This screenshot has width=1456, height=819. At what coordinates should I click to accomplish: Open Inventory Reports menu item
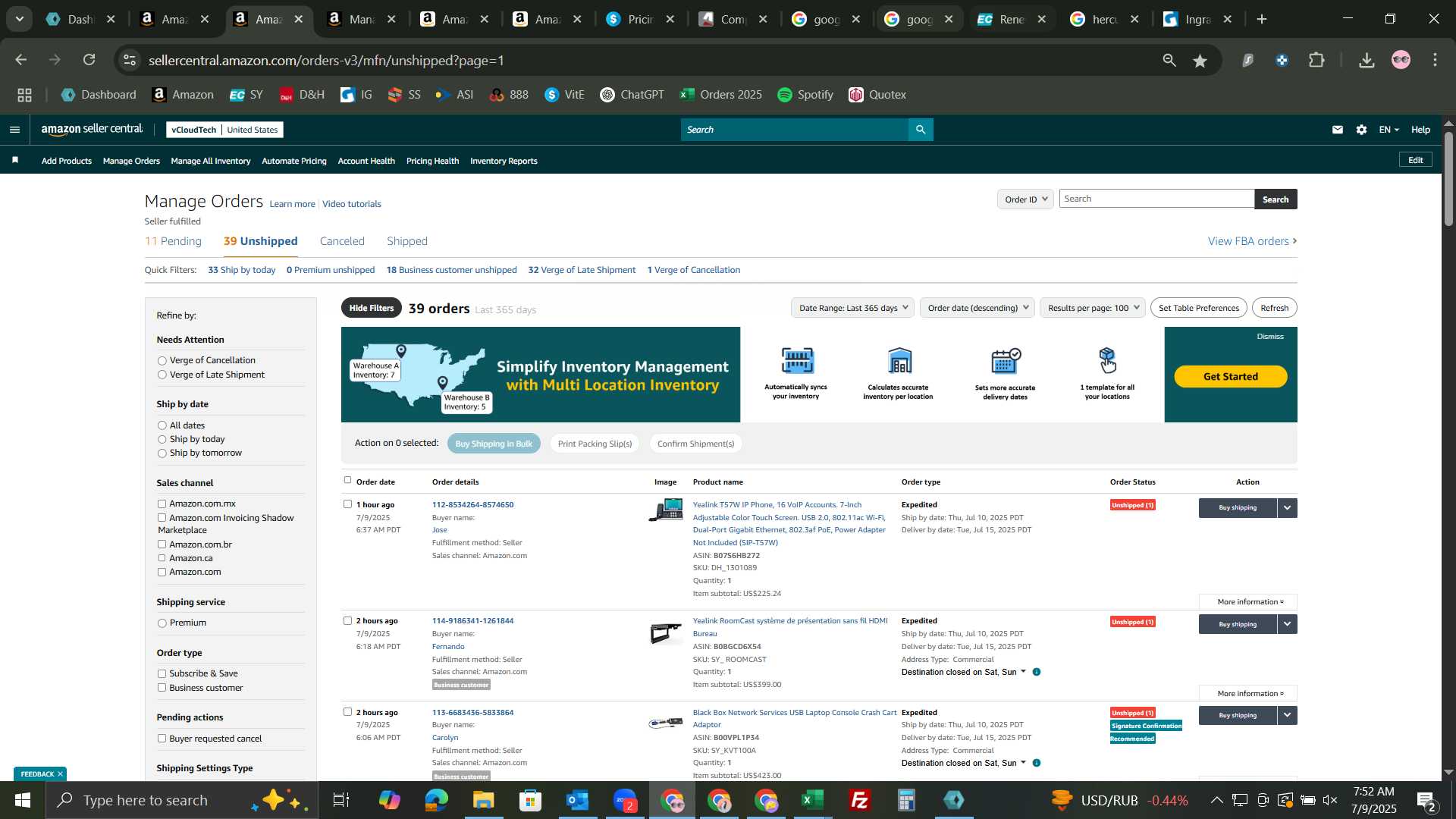(x=504, y=161)
